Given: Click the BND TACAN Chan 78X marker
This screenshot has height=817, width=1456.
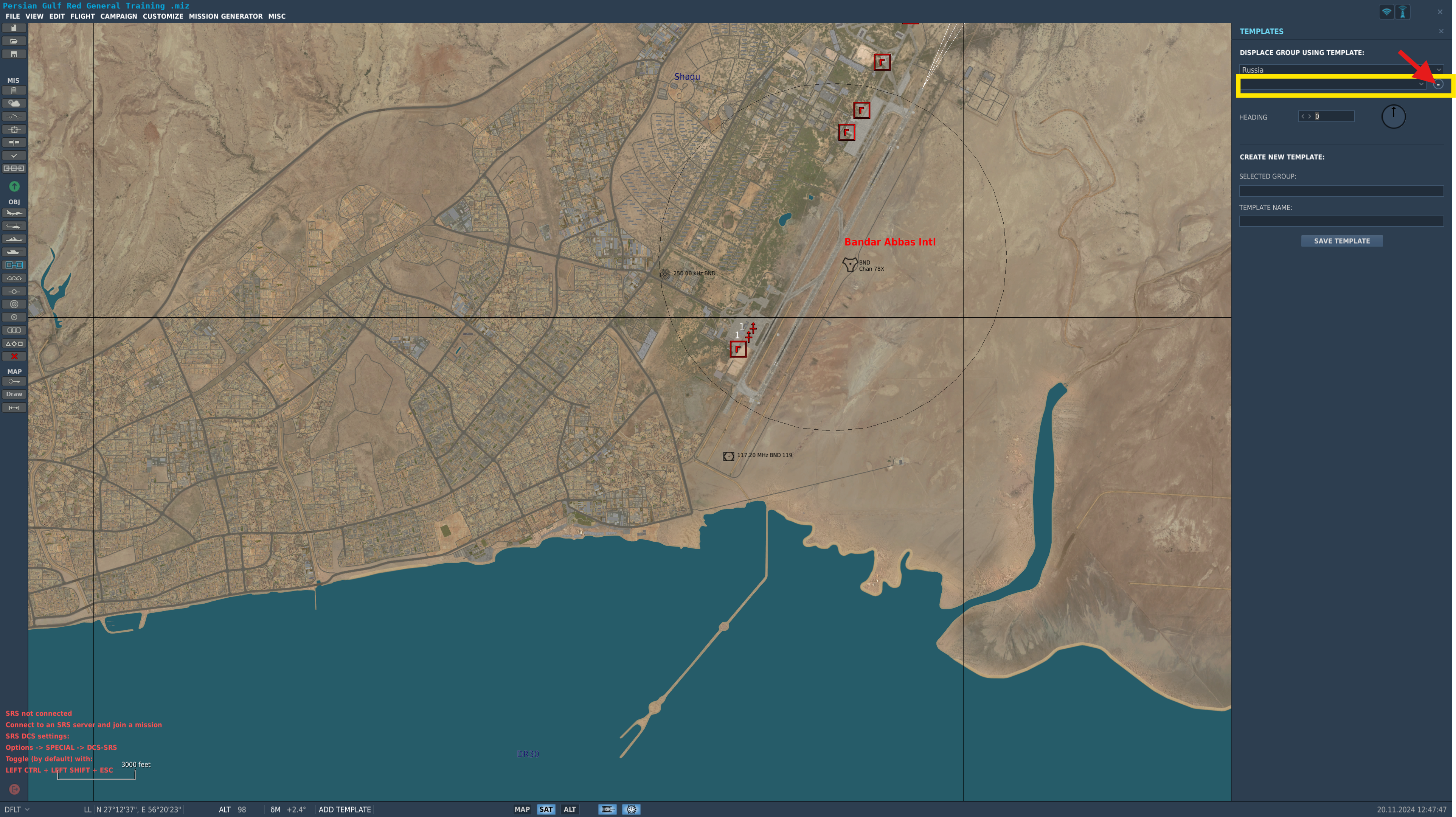Looking at the screenshot, I should 850,264.
